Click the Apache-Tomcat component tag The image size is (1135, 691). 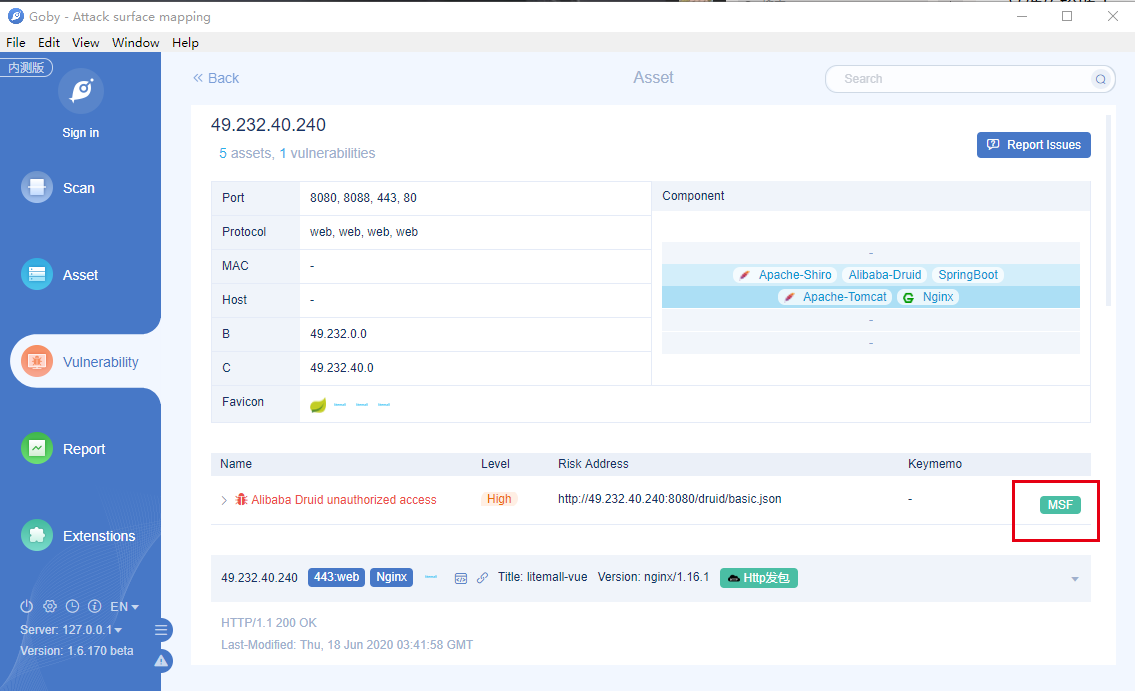point(835,297)
